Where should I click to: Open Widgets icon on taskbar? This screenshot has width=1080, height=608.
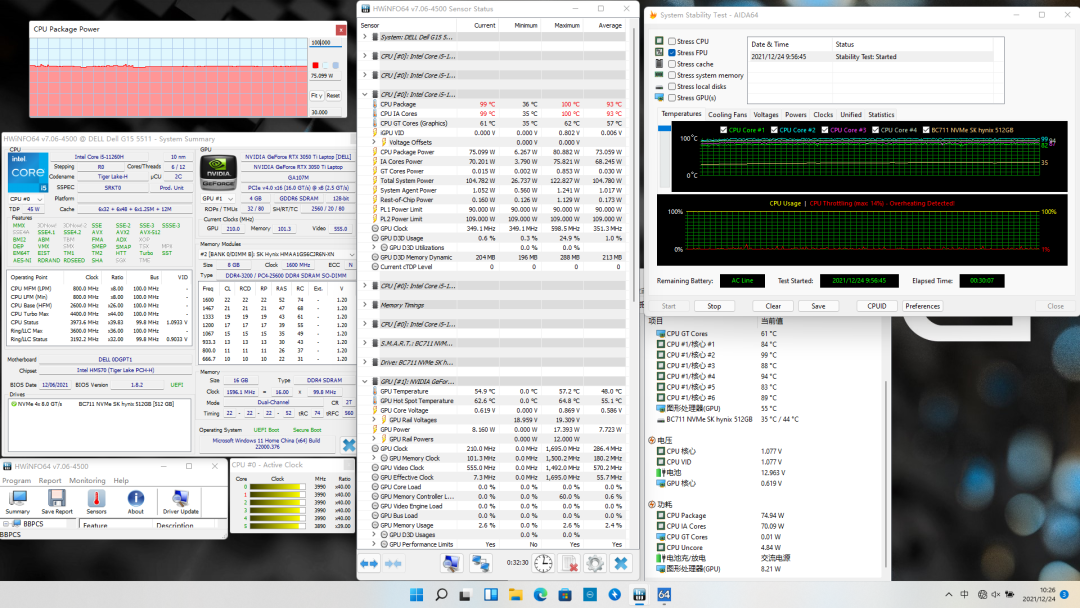click(490, 595)
